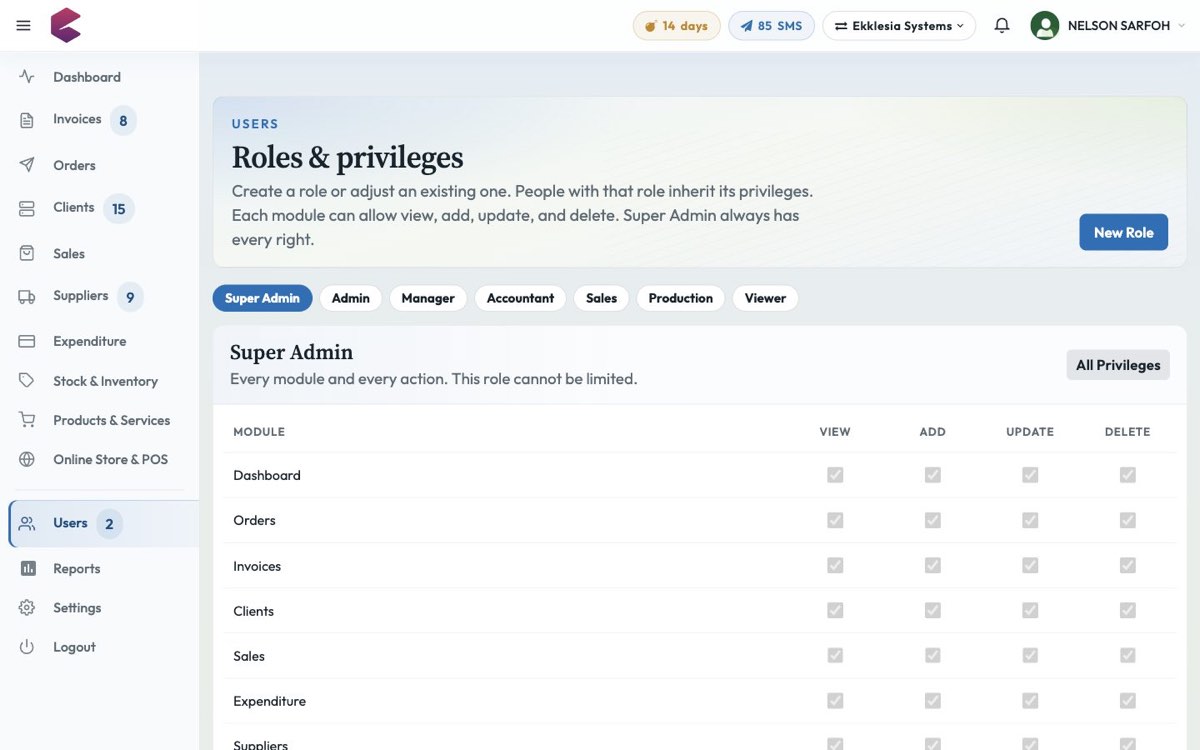Open Stock & Inventory page

[x=105, y=381]
